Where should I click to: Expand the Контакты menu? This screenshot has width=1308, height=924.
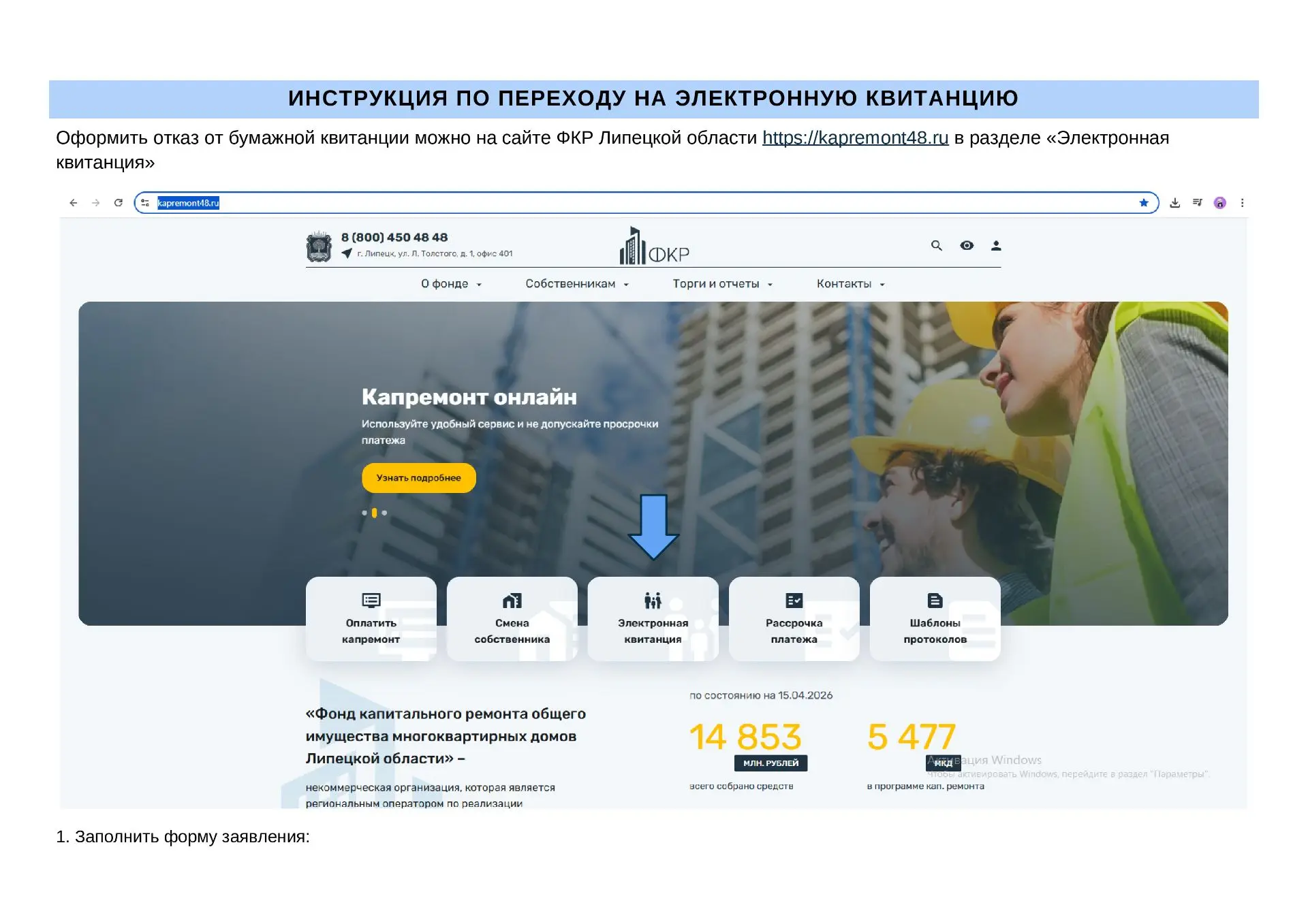[851, 284]
